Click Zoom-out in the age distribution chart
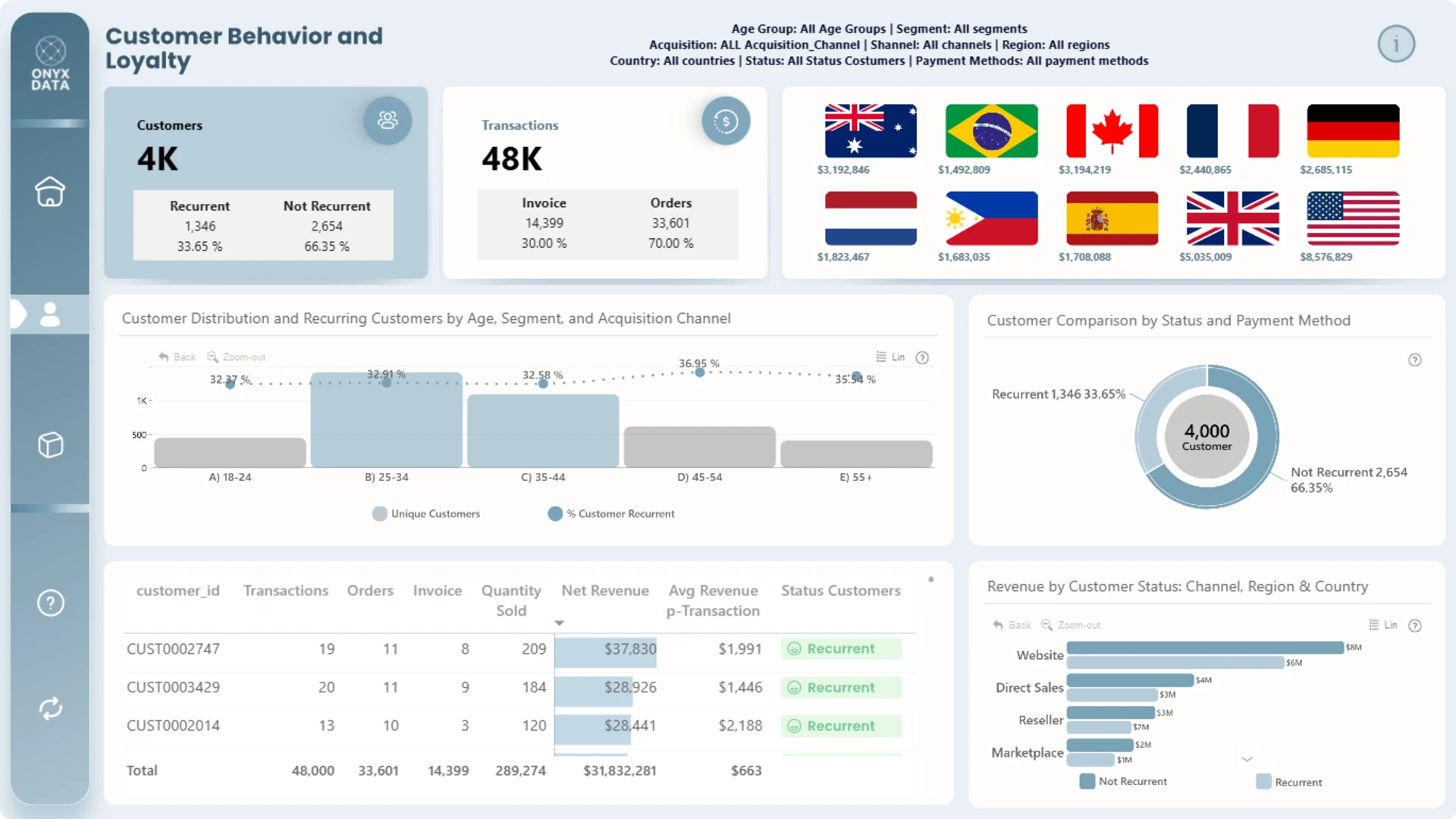The image size is (1456, 819). (x=236, y=357)
